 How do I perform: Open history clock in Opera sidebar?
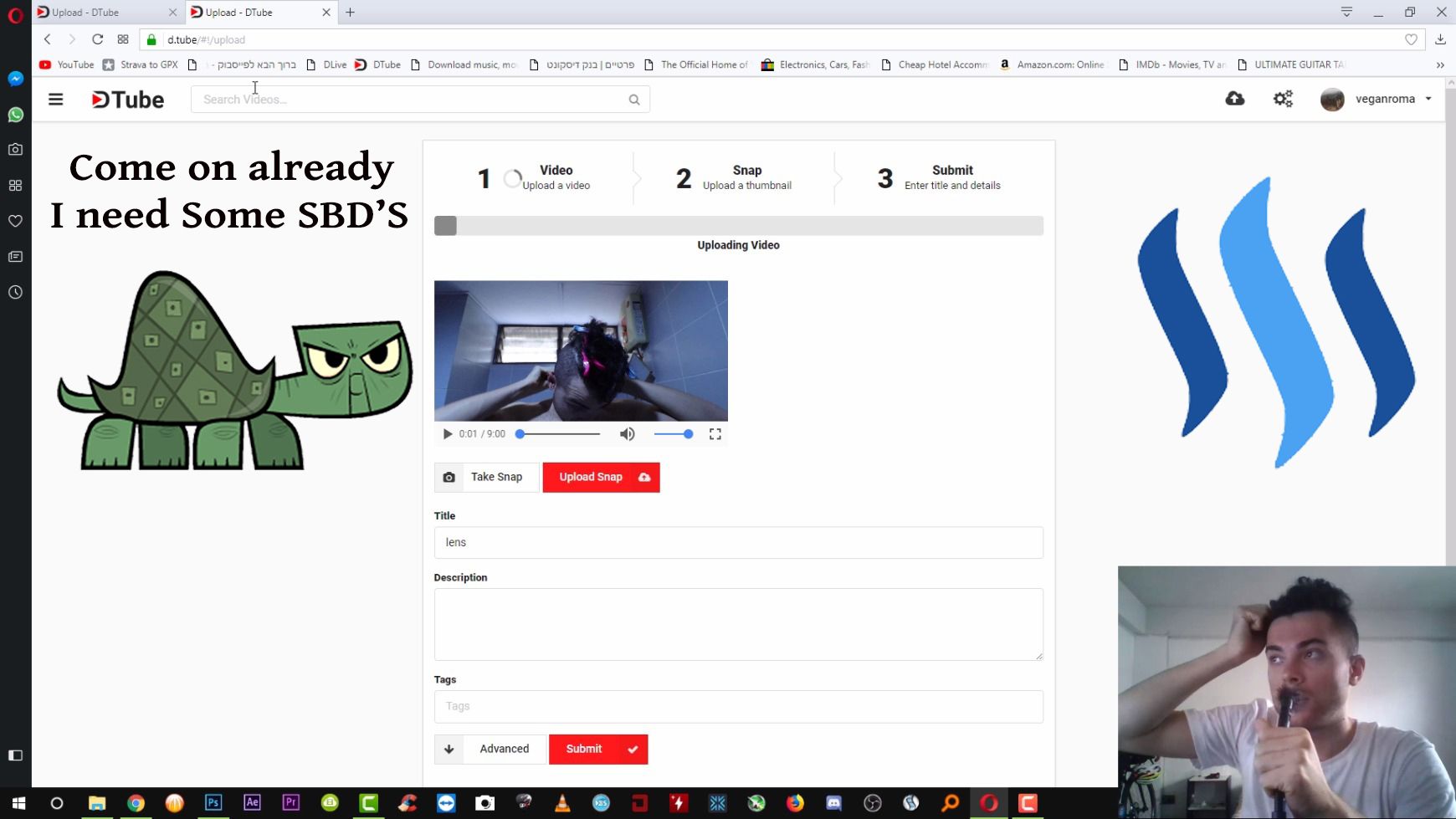[x=15, y=292]
